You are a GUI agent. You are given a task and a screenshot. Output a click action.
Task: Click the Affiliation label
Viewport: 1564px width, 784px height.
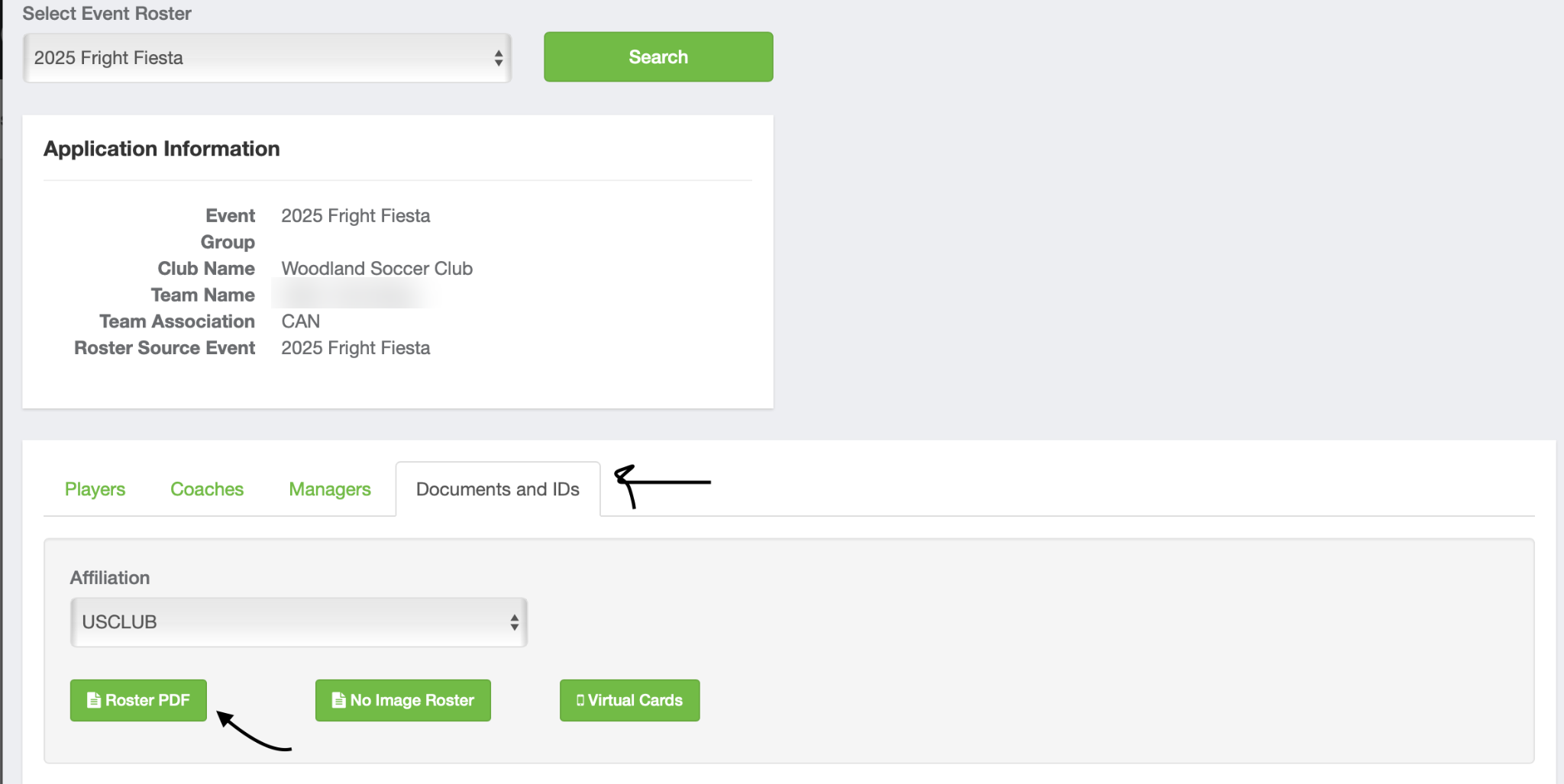(x=110, y=578)
